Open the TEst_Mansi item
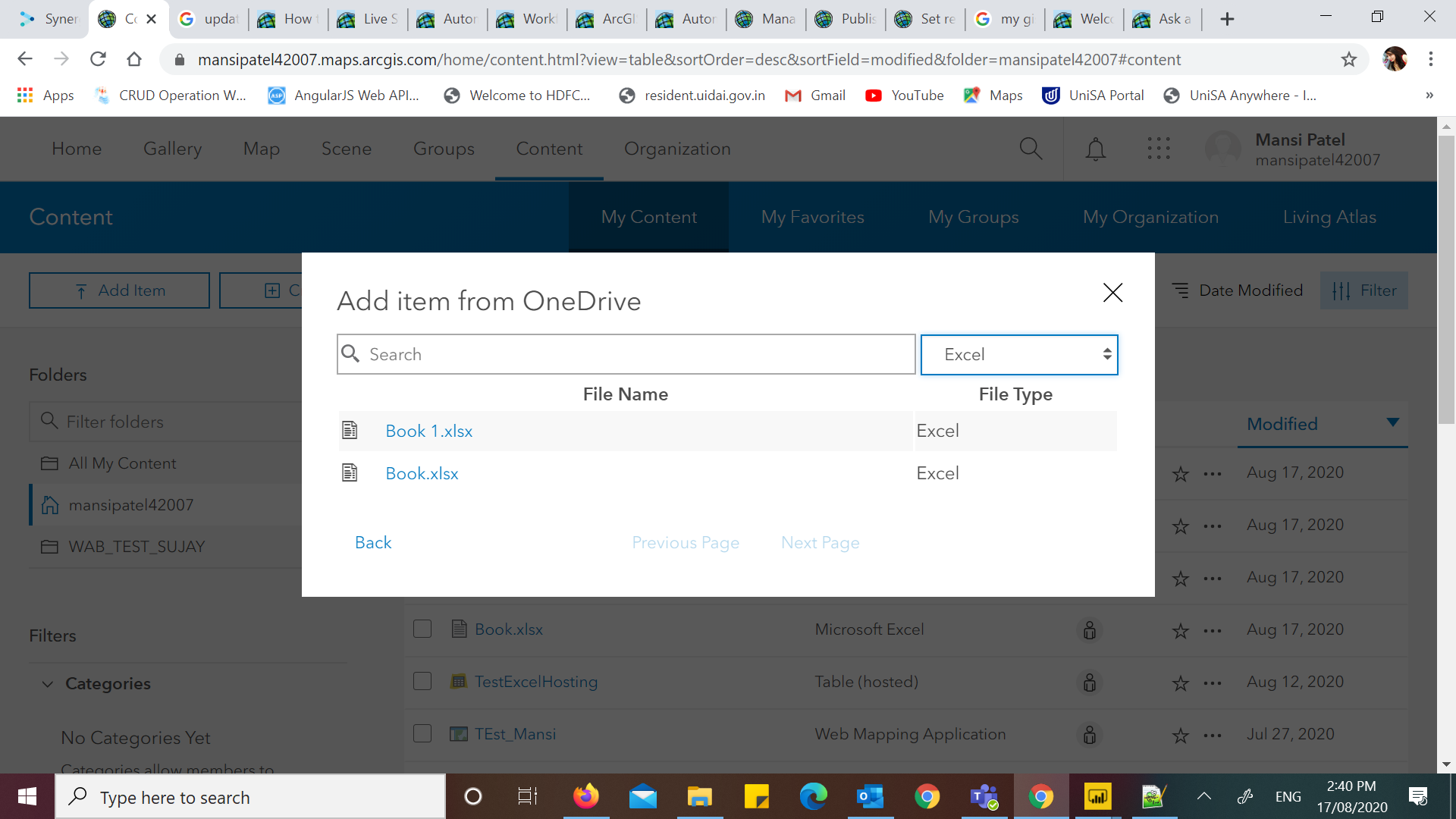The width and height of the screenshot is (1456, 819). pyautogui.click(x=515, y=734)
